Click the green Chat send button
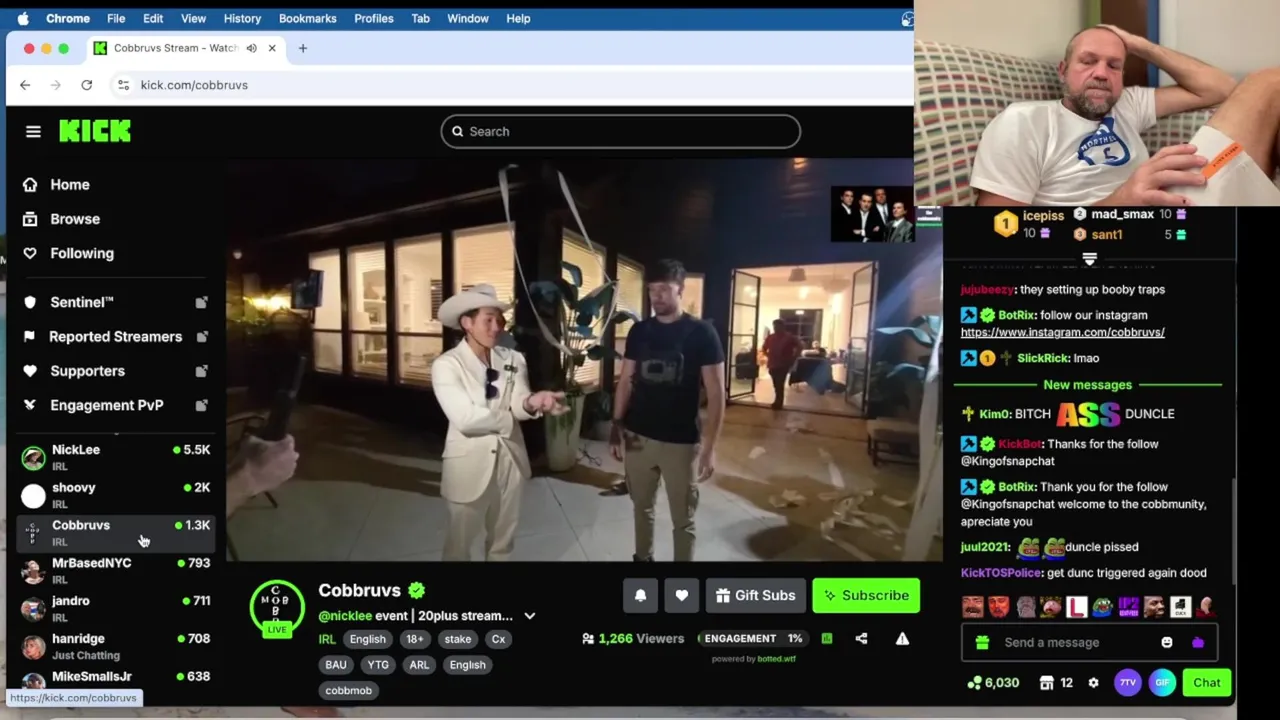This screenshot has width=1280, height=720. pyautogui.click(x=1207, y=682)
